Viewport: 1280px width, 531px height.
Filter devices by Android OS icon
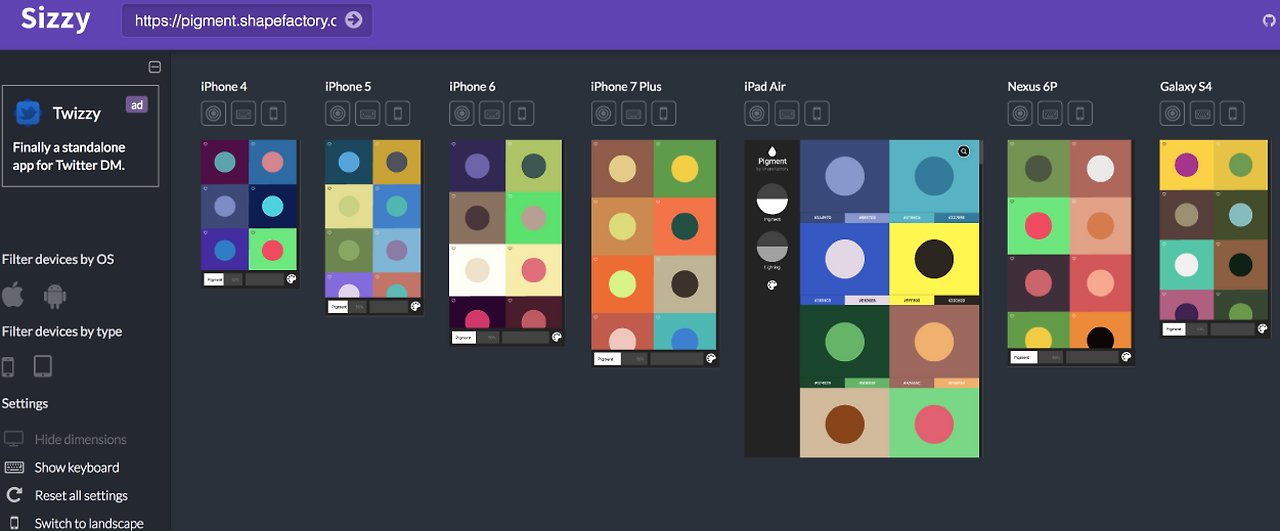click(x=54, y=296)
